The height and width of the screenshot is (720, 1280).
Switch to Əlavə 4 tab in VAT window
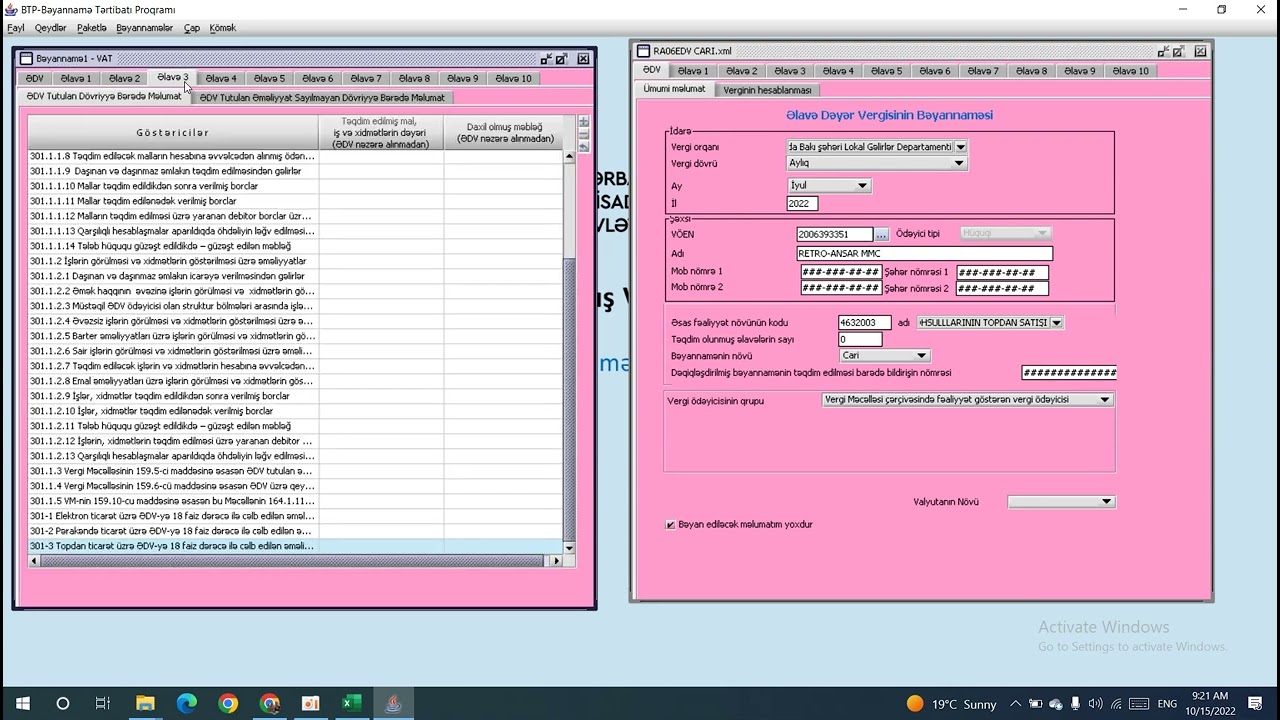click(x=221, y=78)
